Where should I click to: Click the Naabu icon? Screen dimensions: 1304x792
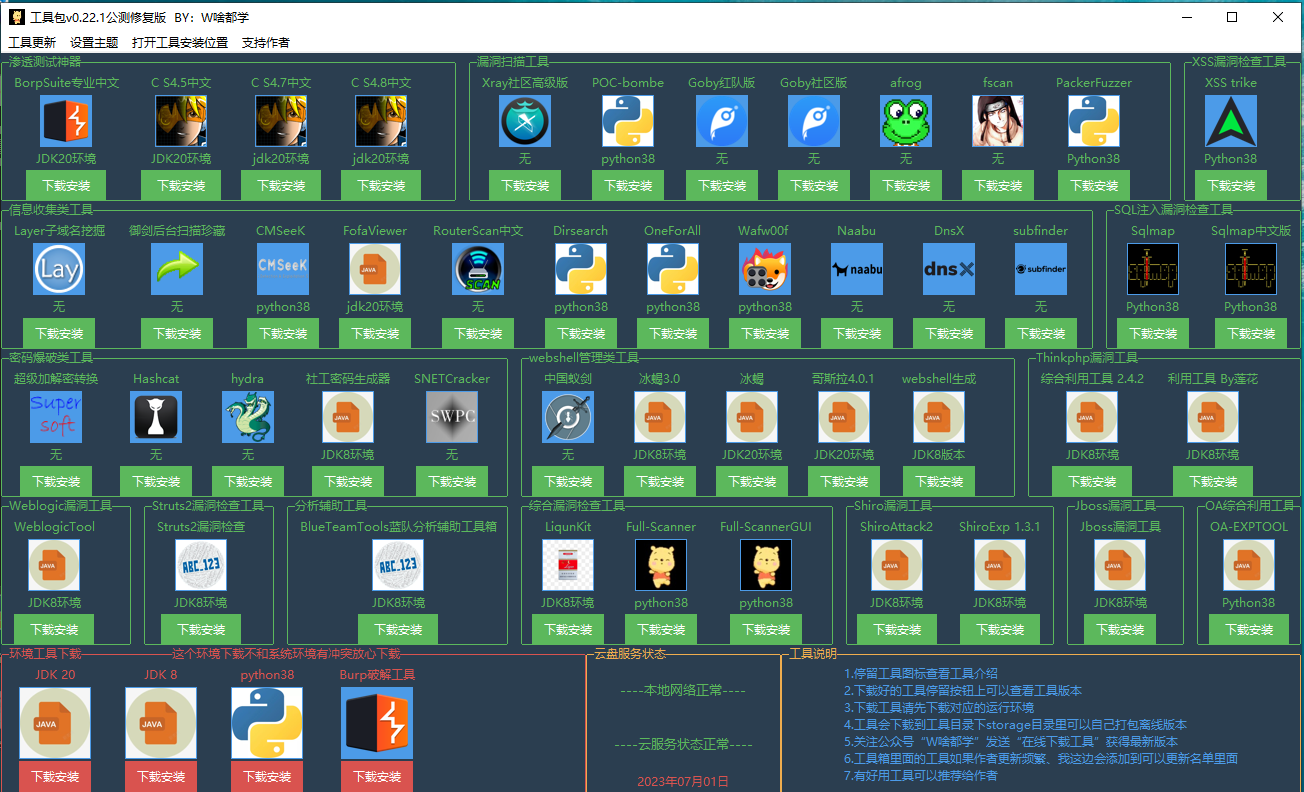click(x=857, y=269)
